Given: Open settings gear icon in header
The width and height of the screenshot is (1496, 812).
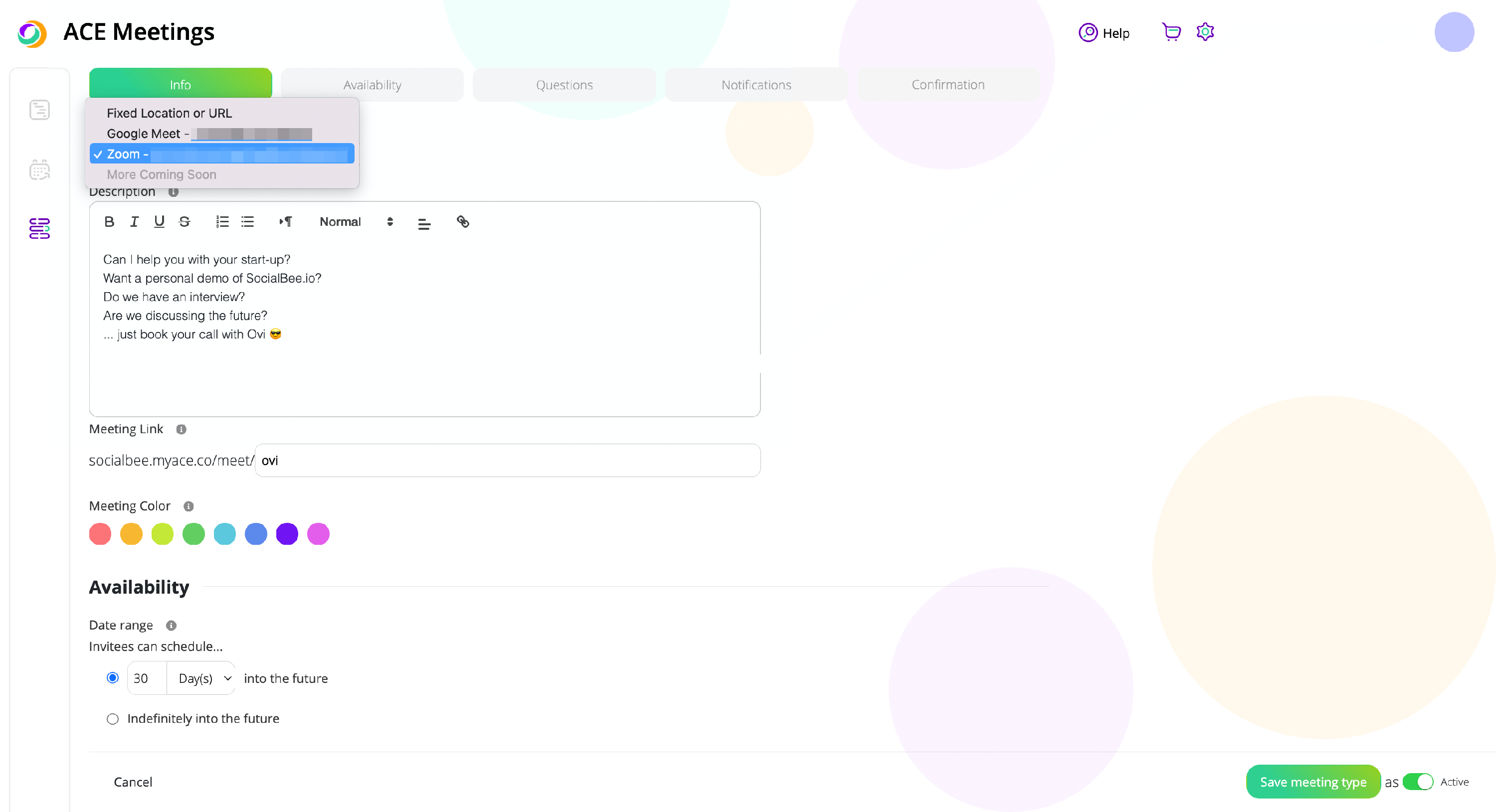Looking at the screenshot, I should (x=1205, y=32).
